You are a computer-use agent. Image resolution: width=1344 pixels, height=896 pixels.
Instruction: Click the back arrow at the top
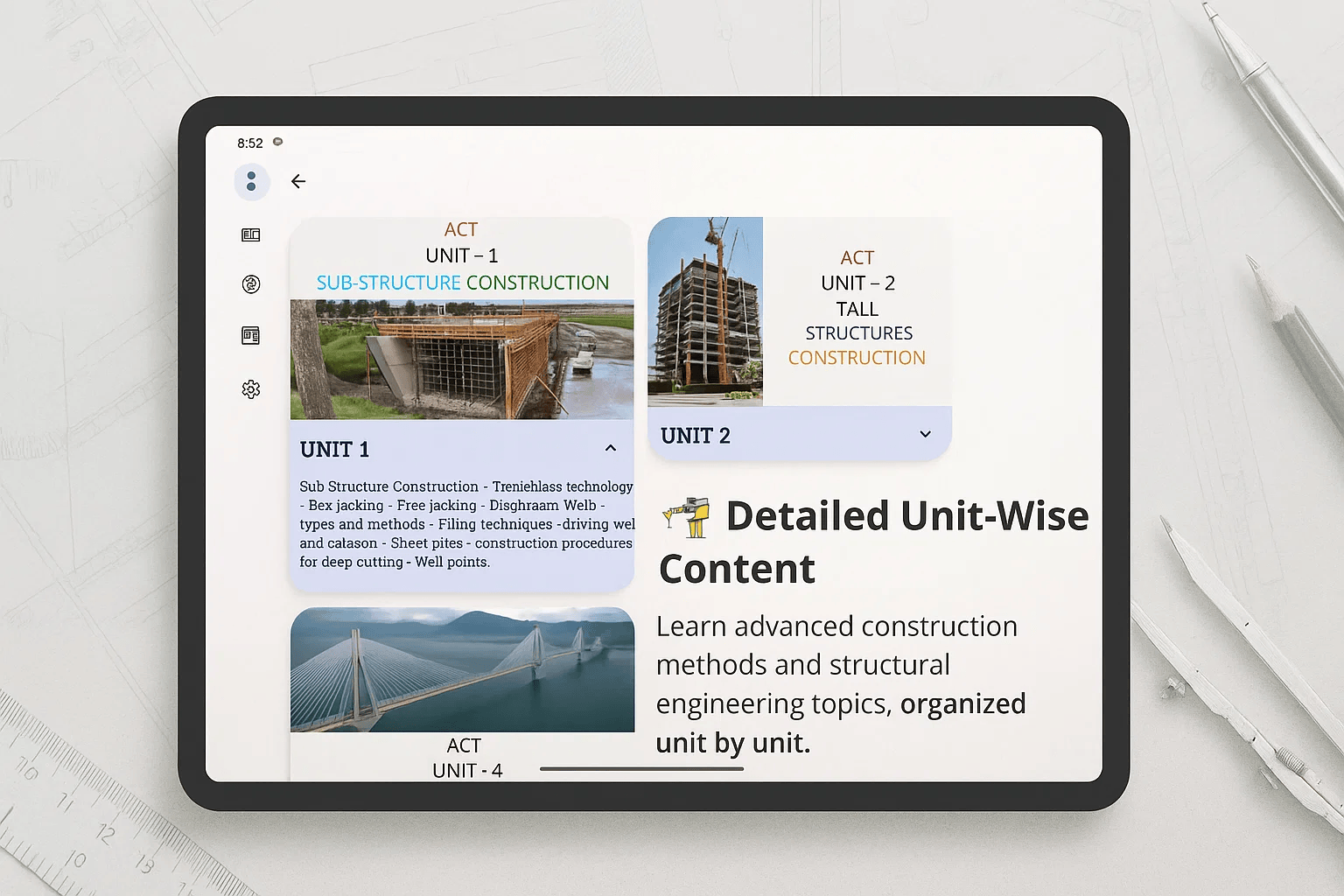click(x=298, y=181)
